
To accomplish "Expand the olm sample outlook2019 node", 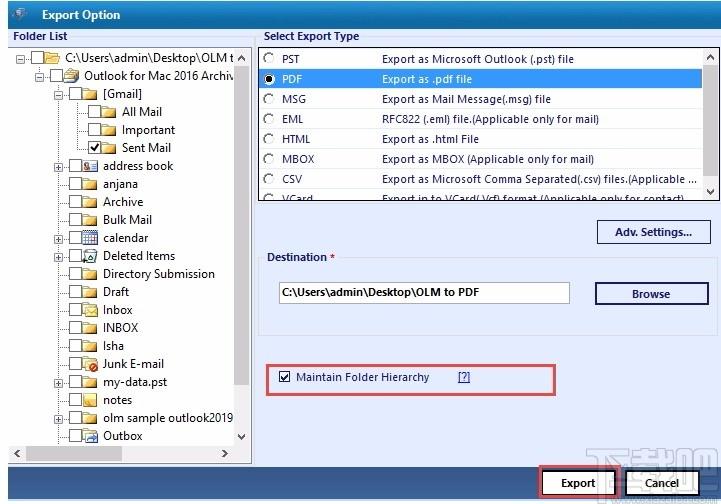I will pyautogui.click(x=58, y=419).
